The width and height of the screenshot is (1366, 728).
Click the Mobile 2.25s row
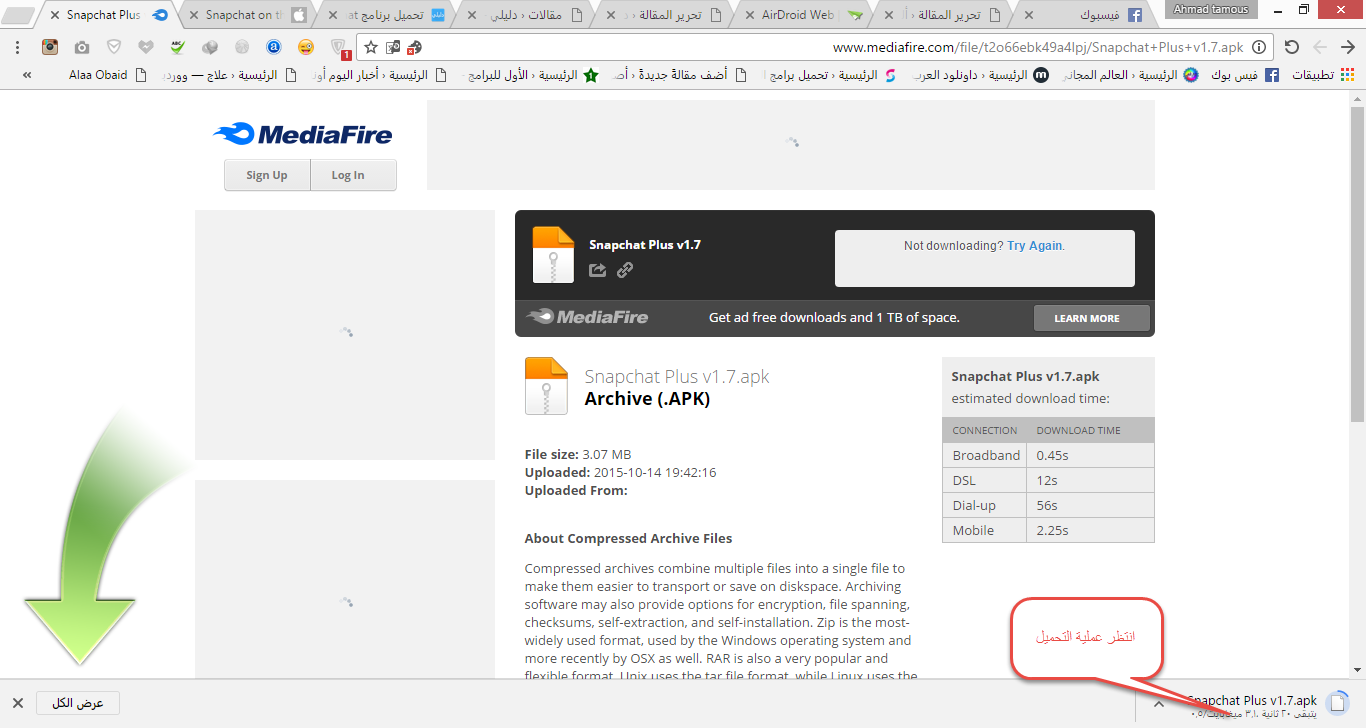(1048, 530)
